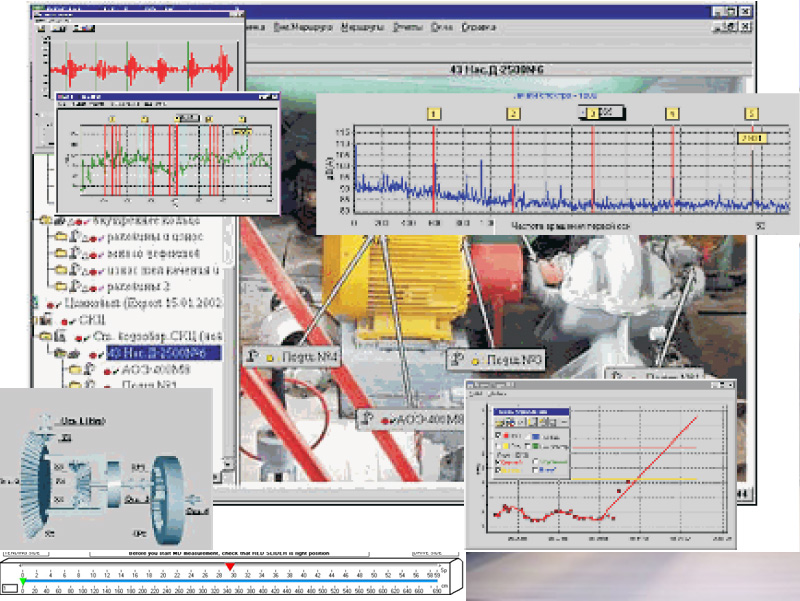Screen dimensions: 800x601
Task: Click the '43 Нас.Д-2500№6' heading above the photo
Action: point(497,69)
